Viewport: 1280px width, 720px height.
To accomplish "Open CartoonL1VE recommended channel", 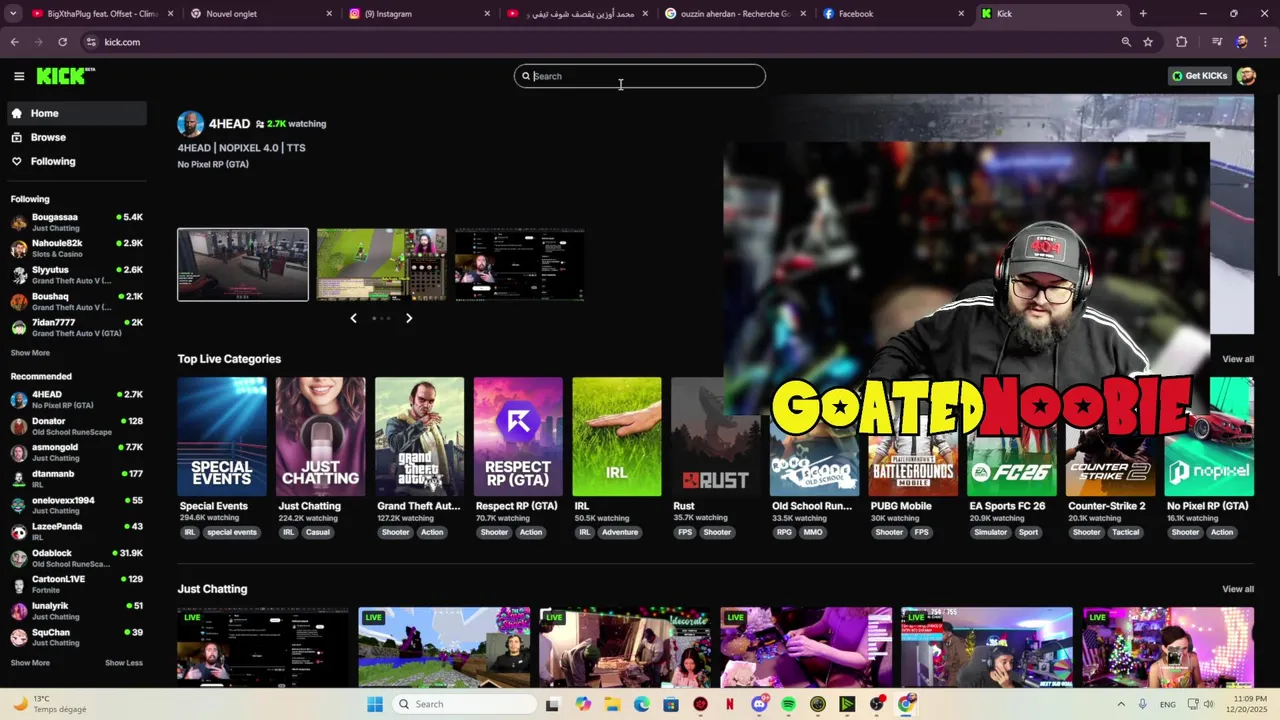I will [x=77, y=584].
